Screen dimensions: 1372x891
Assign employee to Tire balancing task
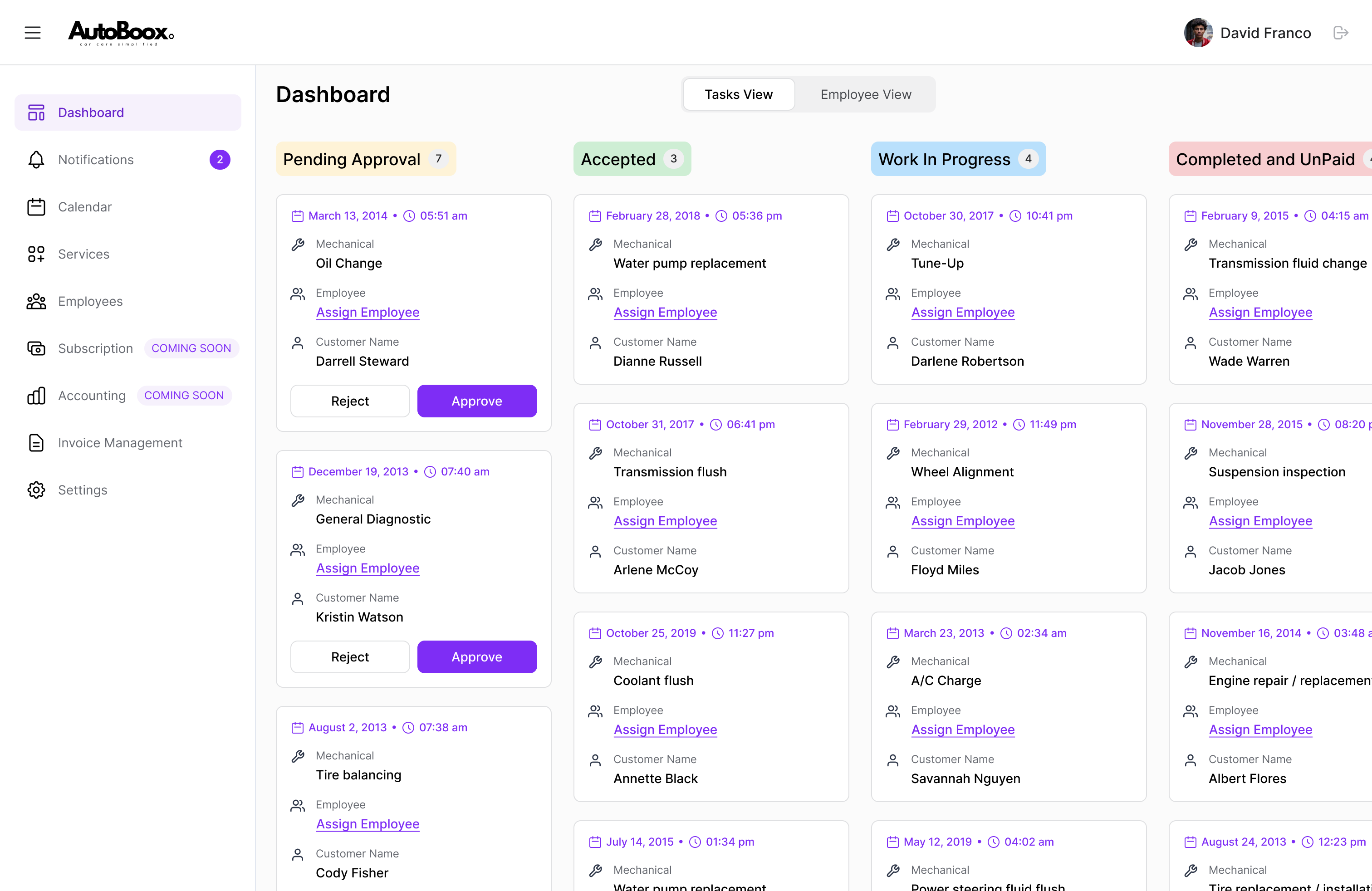tap(368, 824)
